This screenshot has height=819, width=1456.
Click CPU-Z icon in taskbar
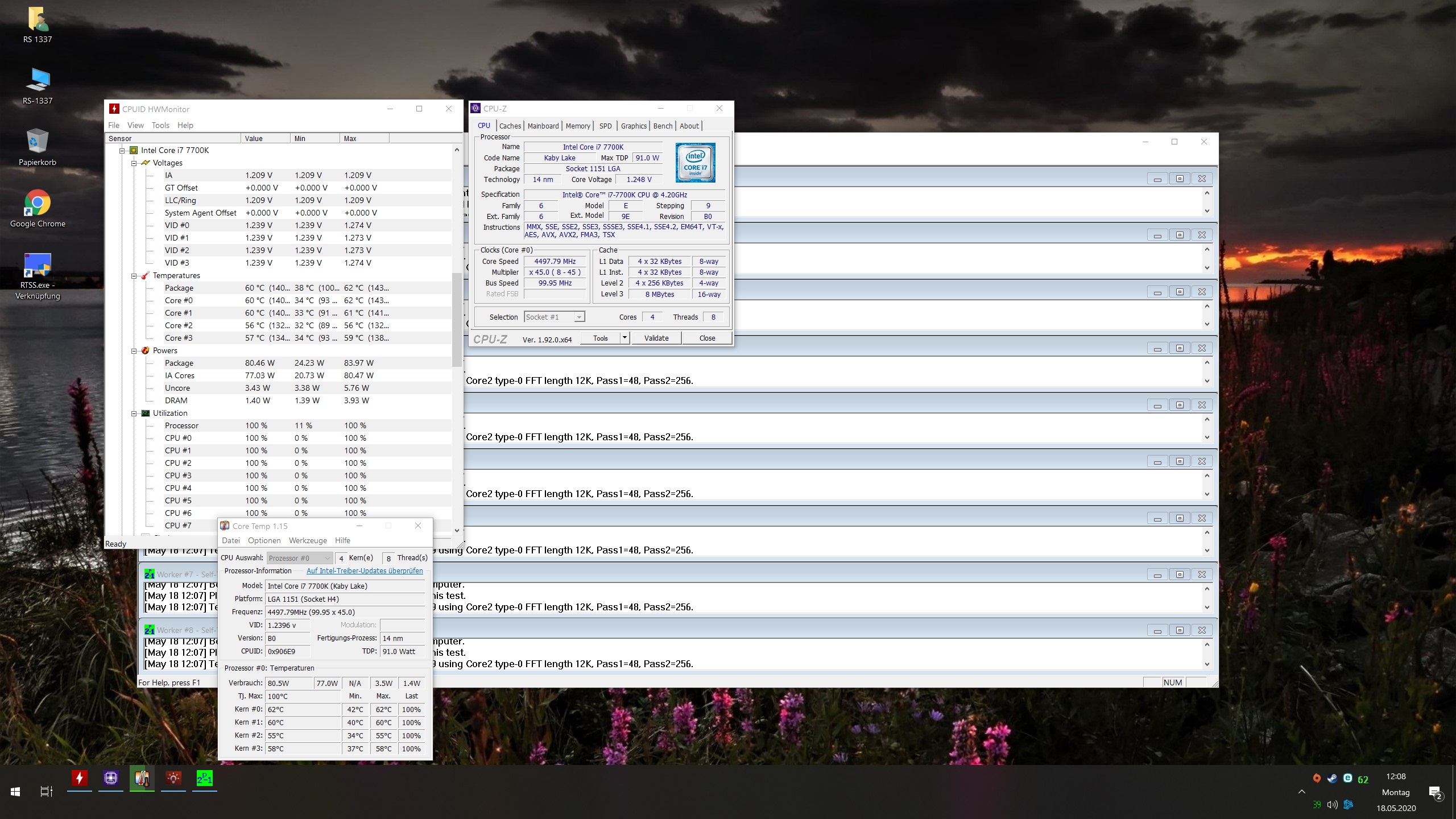pyautogui.click(x=111, y=777)
